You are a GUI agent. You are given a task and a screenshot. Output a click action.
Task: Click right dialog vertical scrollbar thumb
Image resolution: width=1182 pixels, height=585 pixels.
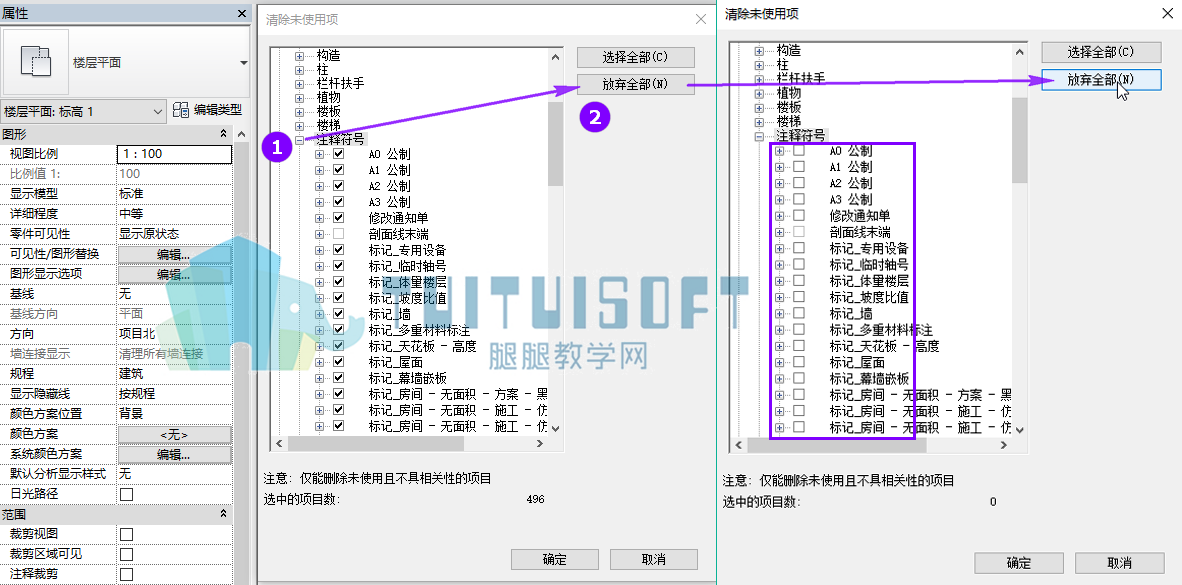pyautogui.click(x=1019, y=140)
